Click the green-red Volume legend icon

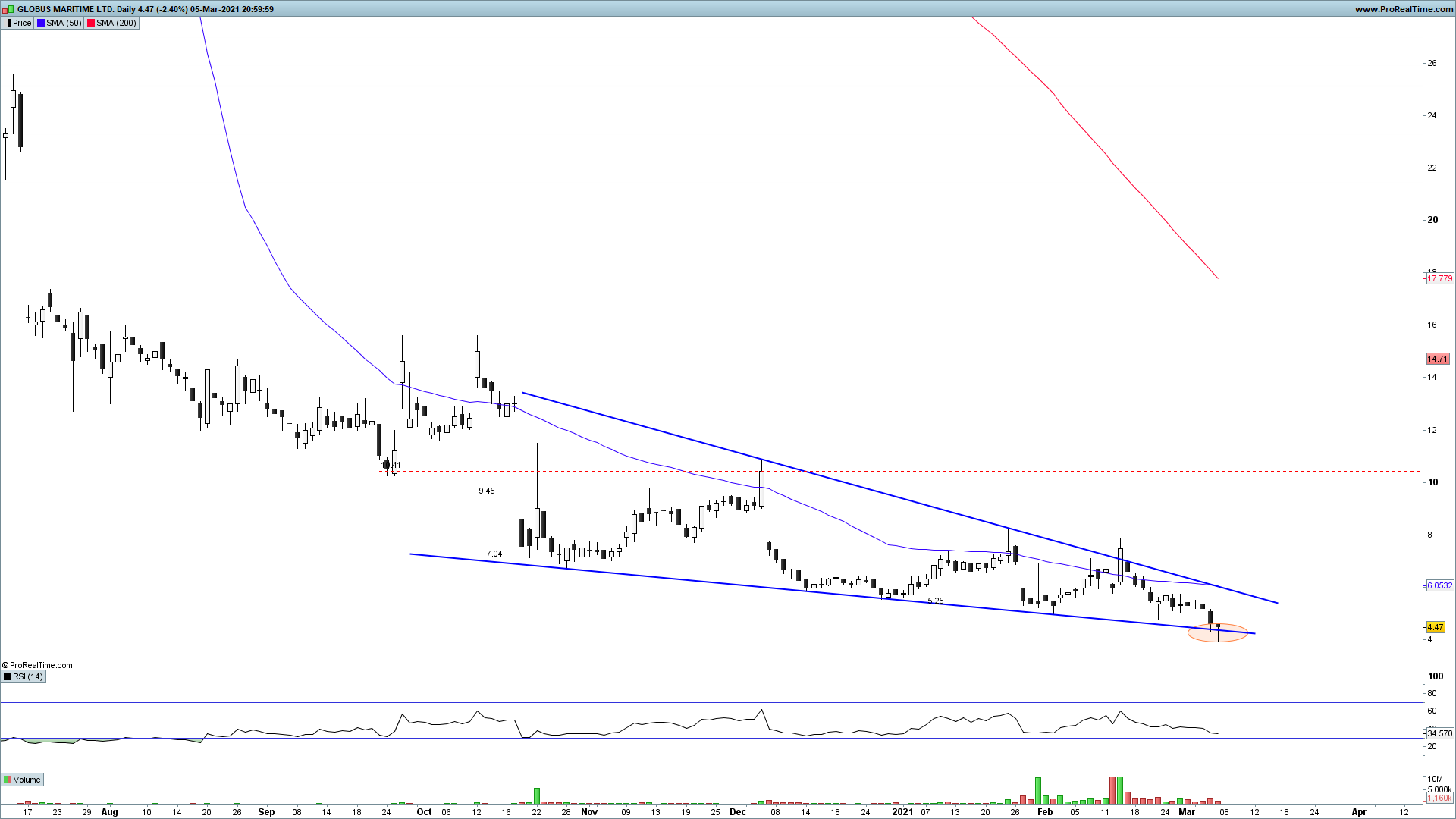[x=8, y=780]
